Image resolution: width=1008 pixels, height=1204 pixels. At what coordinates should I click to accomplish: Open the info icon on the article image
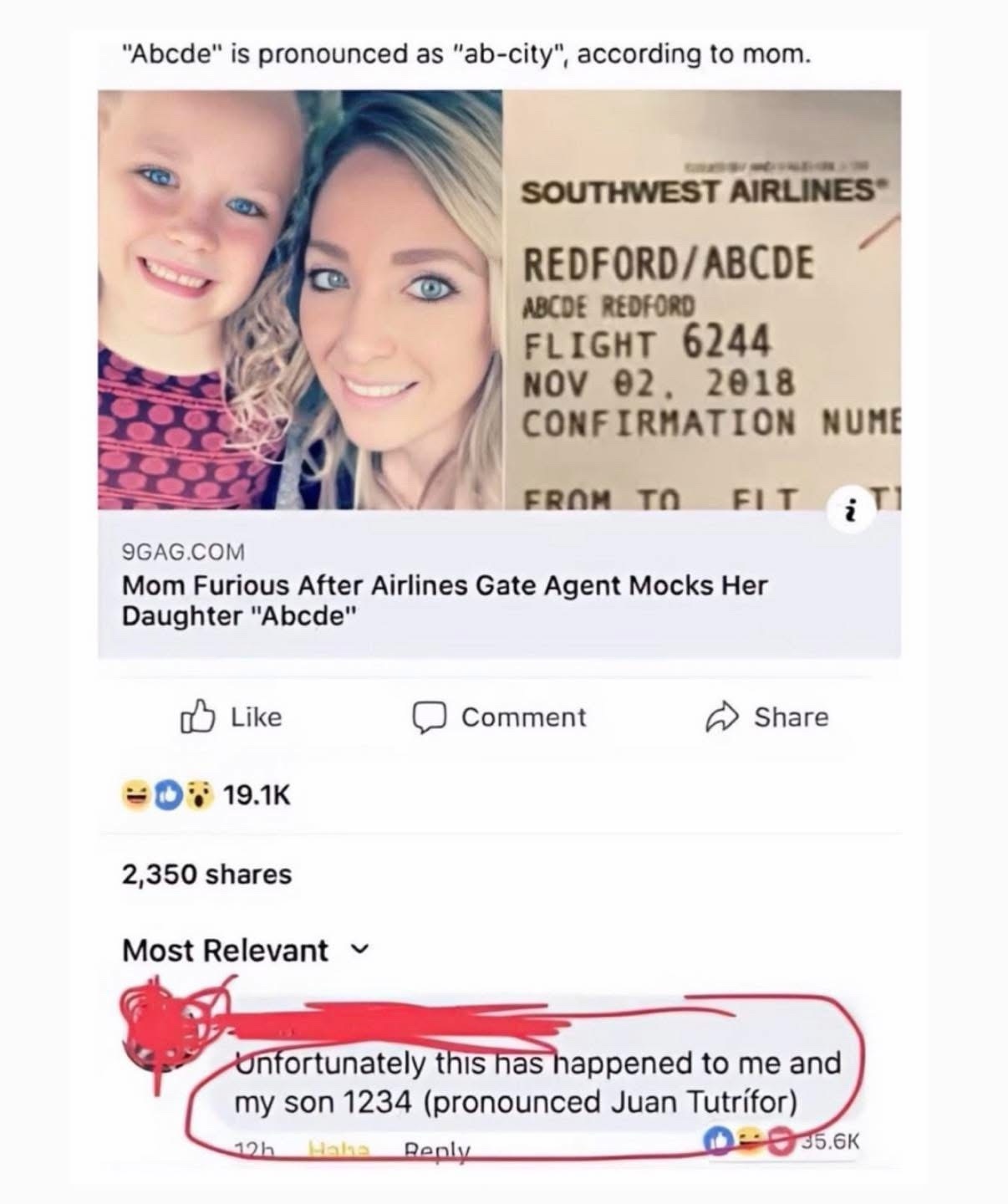click(x=850, y=513)
